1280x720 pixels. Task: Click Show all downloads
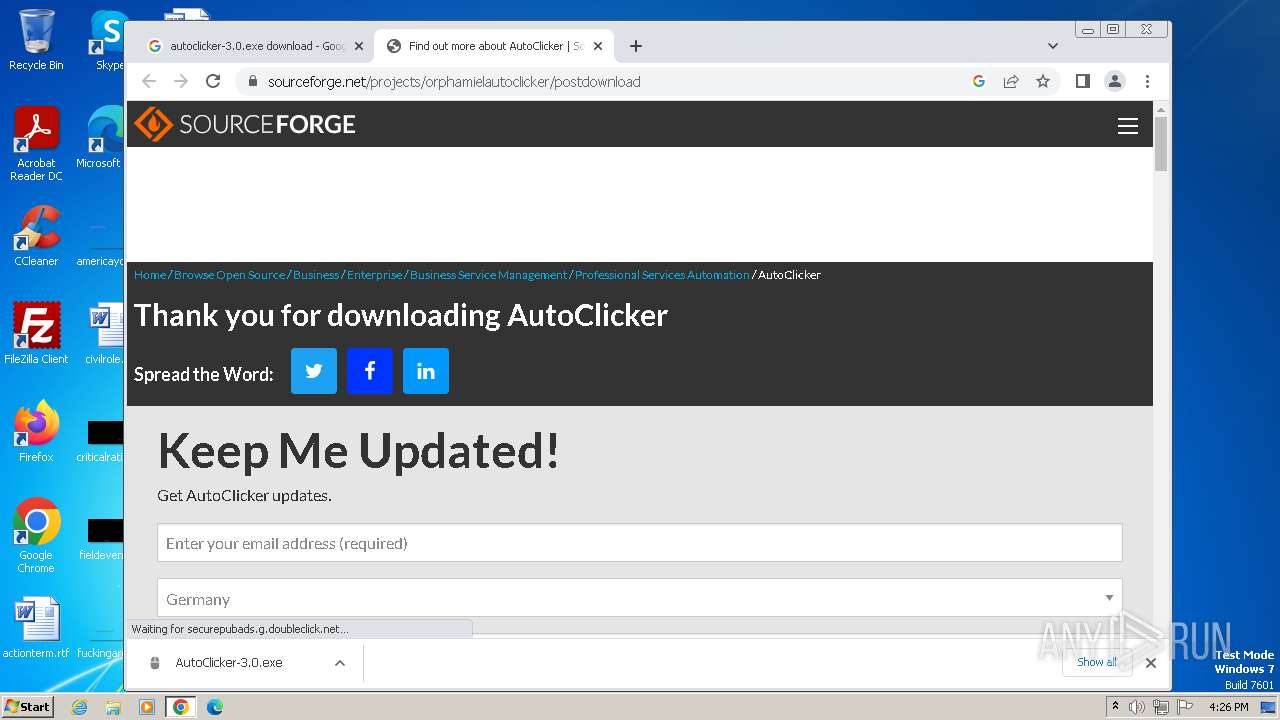pos(1097,662)
